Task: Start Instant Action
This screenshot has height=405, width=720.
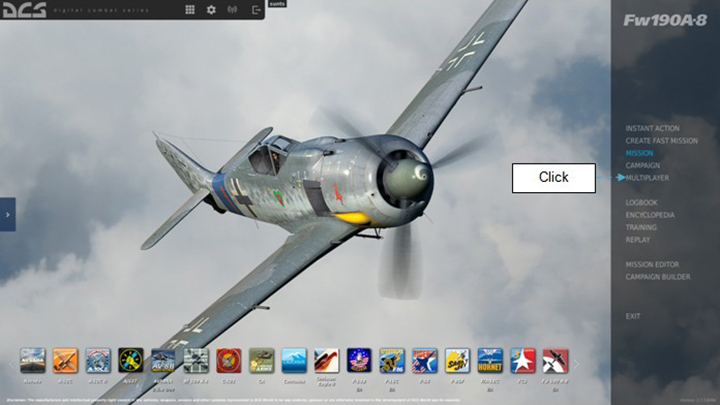Action: tap(652, 129)
